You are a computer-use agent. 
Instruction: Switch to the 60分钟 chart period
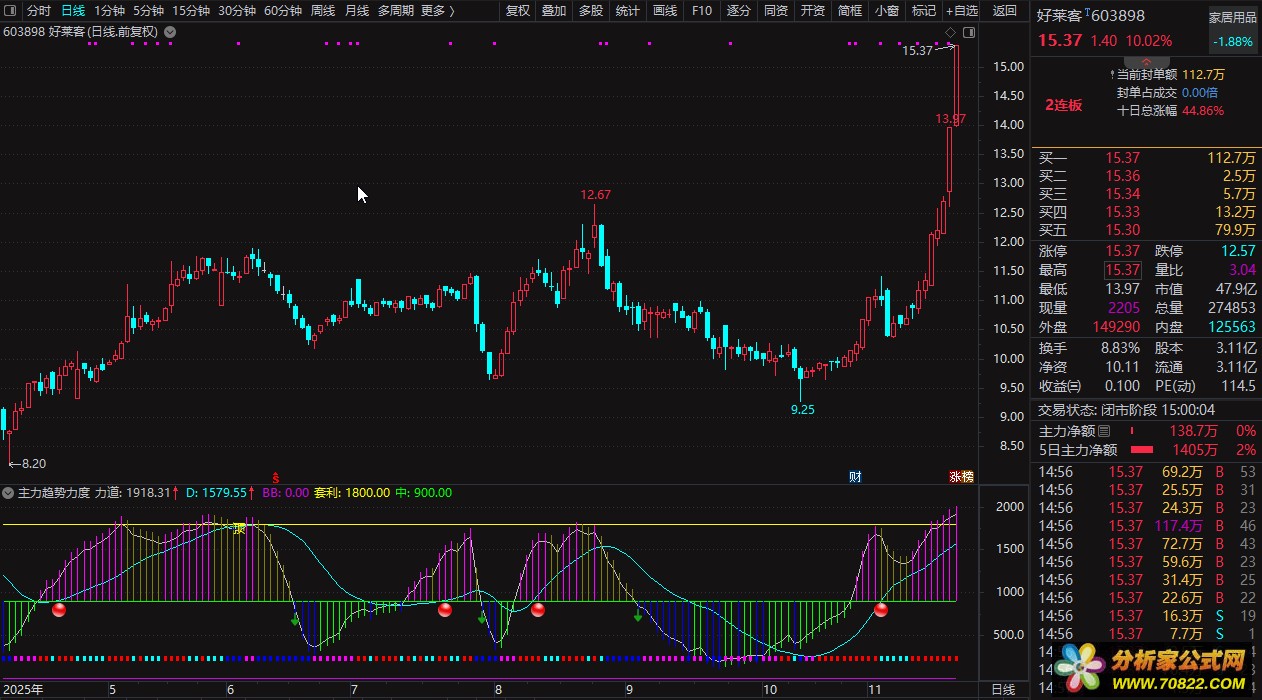(283, 11)
